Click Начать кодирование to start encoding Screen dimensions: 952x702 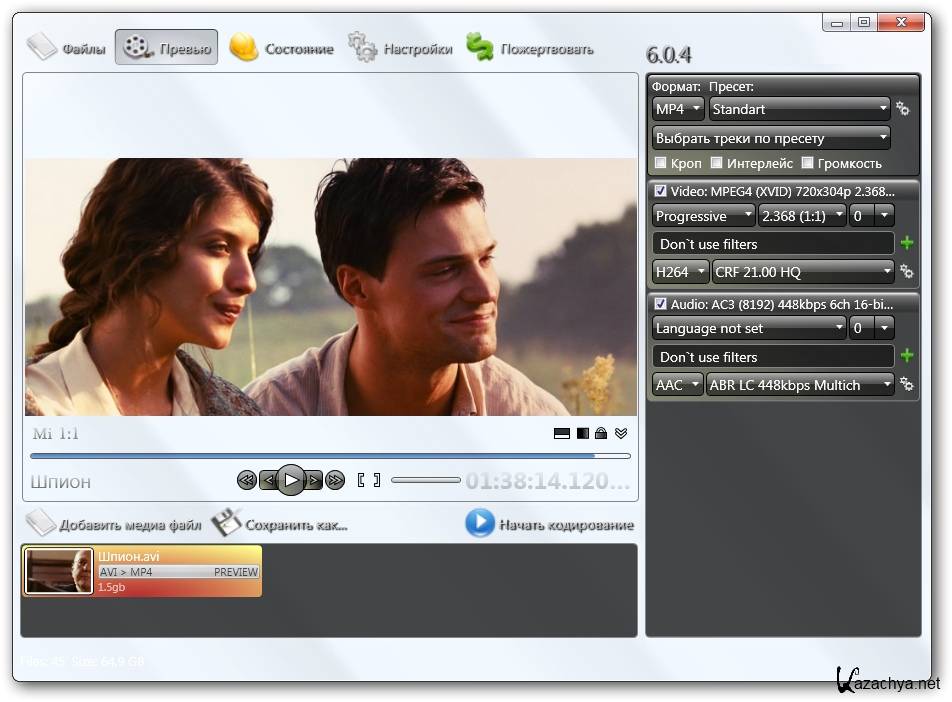pyautogui.click(x=550, y=524)
